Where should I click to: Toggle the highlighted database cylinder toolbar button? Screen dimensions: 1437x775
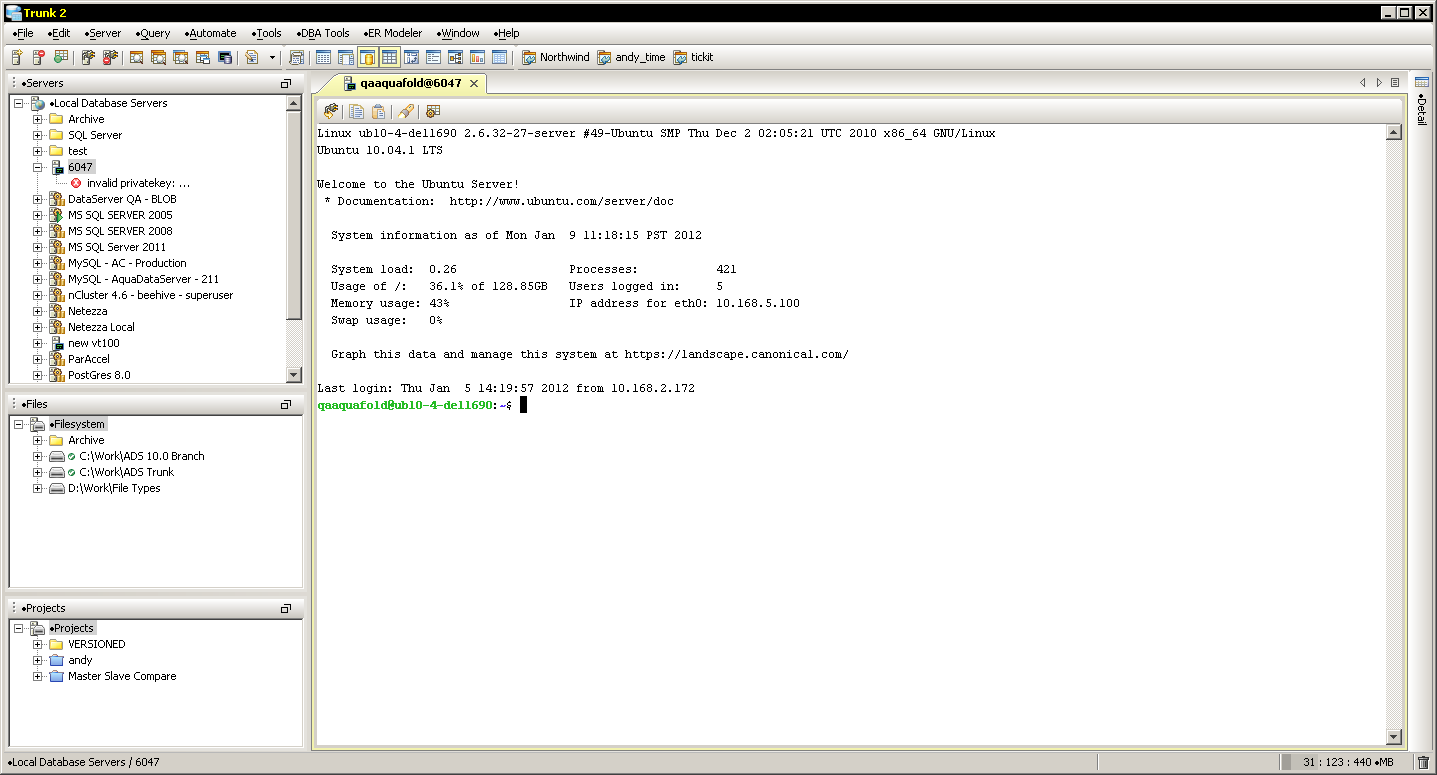(x=367, y=57)
